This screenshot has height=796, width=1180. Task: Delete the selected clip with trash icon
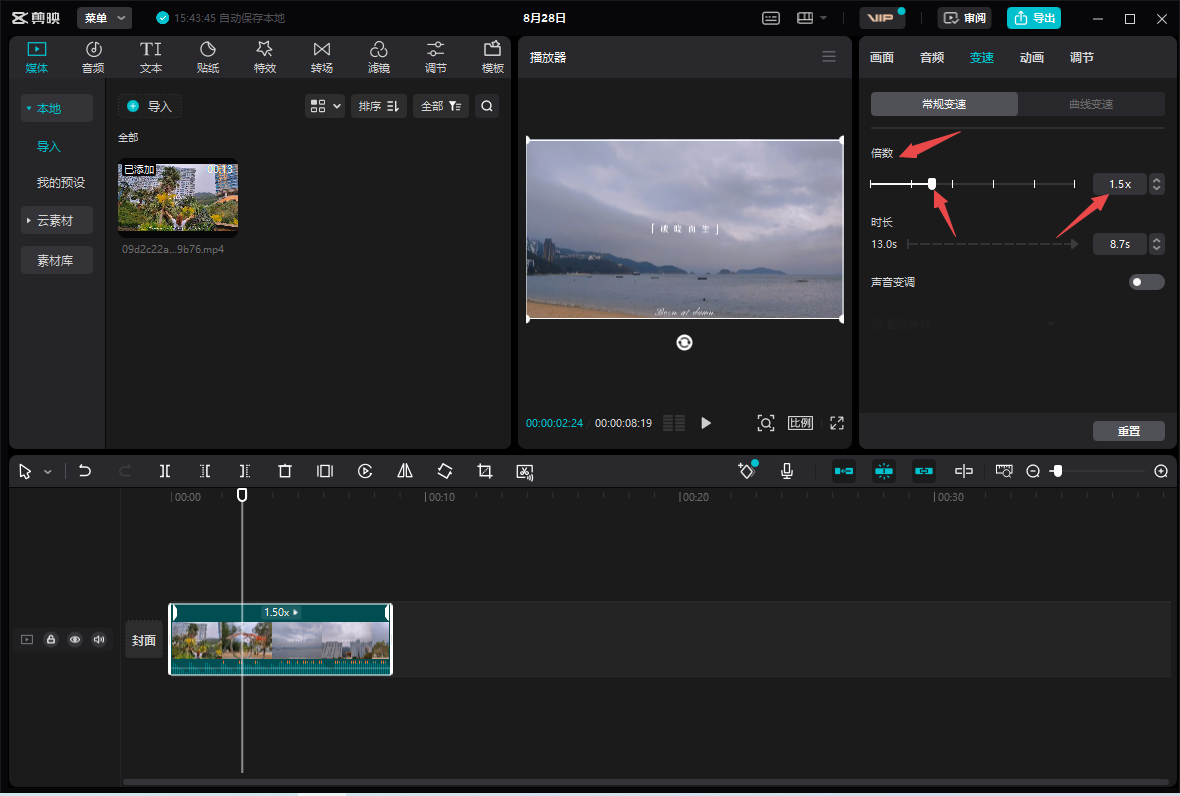pyautogui.click(x=285, y=471)
